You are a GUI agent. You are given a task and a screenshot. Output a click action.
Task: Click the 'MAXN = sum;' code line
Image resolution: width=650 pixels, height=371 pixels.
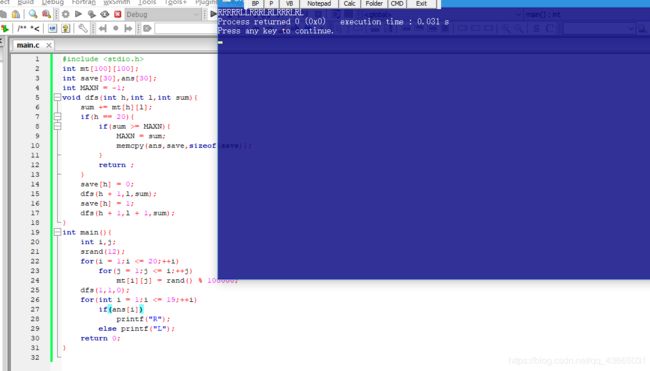tap(141, 136)
